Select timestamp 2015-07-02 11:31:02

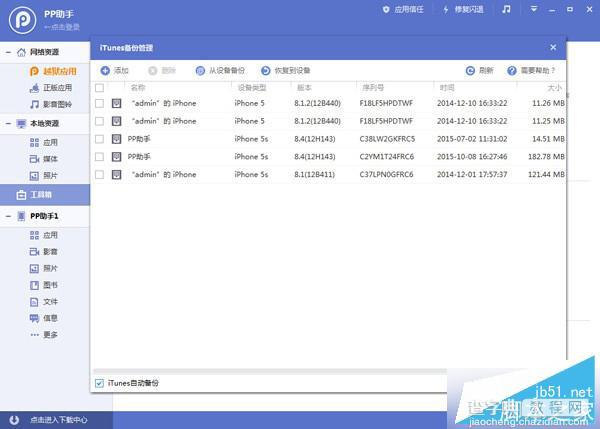pos(472,139)
